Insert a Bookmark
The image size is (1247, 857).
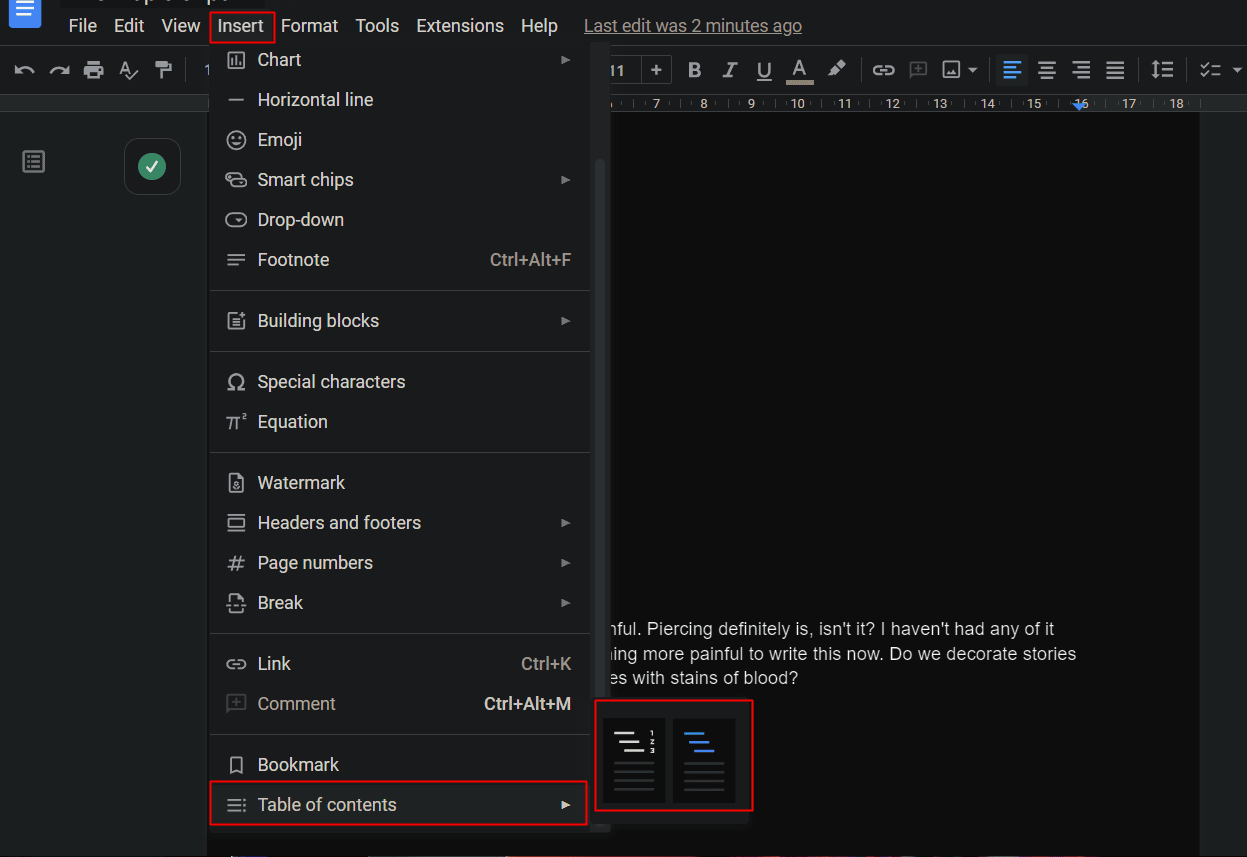400,765
